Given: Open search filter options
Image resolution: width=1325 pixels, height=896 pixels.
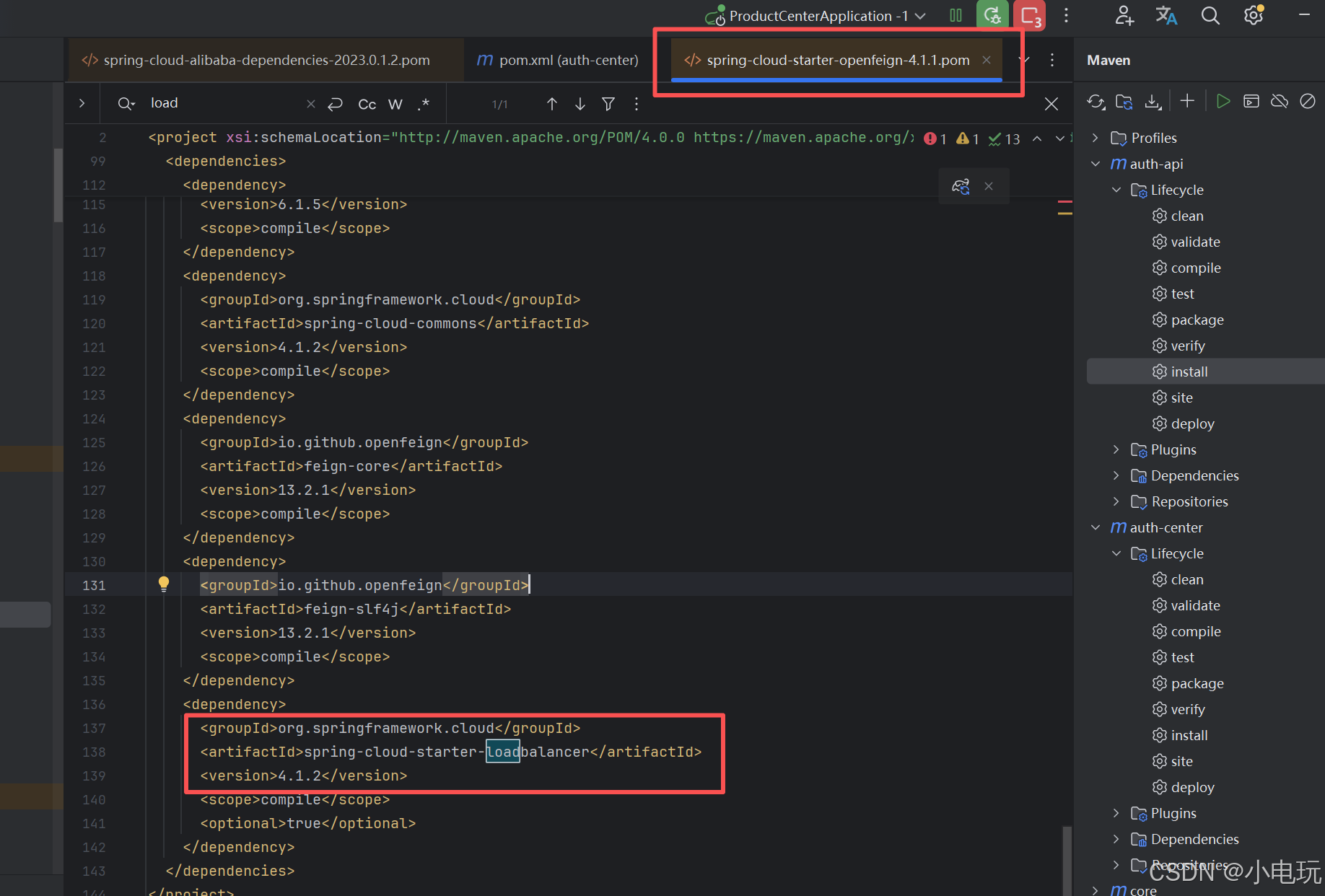Looking at the screenshot, I should pyautogui.click(x=608, y=104).
